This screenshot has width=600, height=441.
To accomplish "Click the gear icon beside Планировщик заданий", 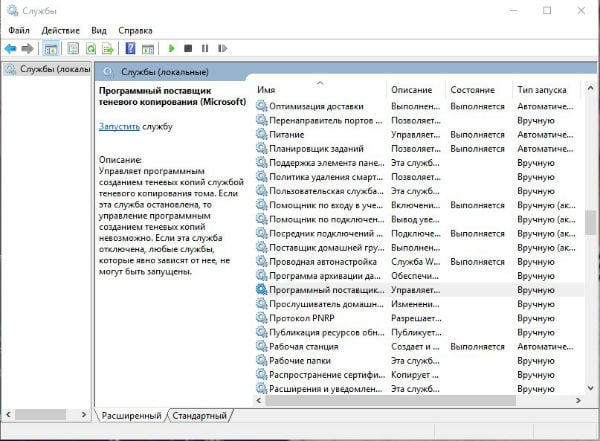I will tap(261, 148).
